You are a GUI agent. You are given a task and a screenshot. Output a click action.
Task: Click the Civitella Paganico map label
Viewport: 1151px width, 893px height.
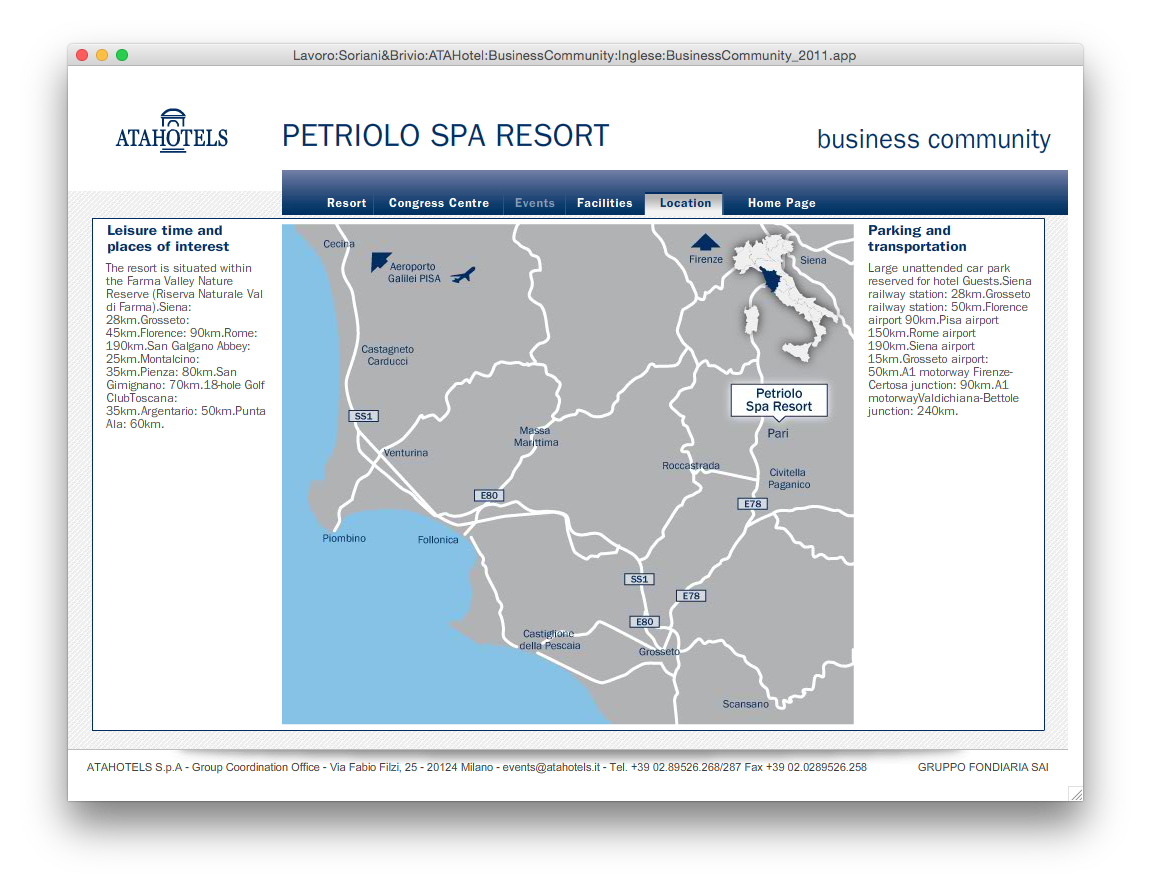[x=789, y=478]
